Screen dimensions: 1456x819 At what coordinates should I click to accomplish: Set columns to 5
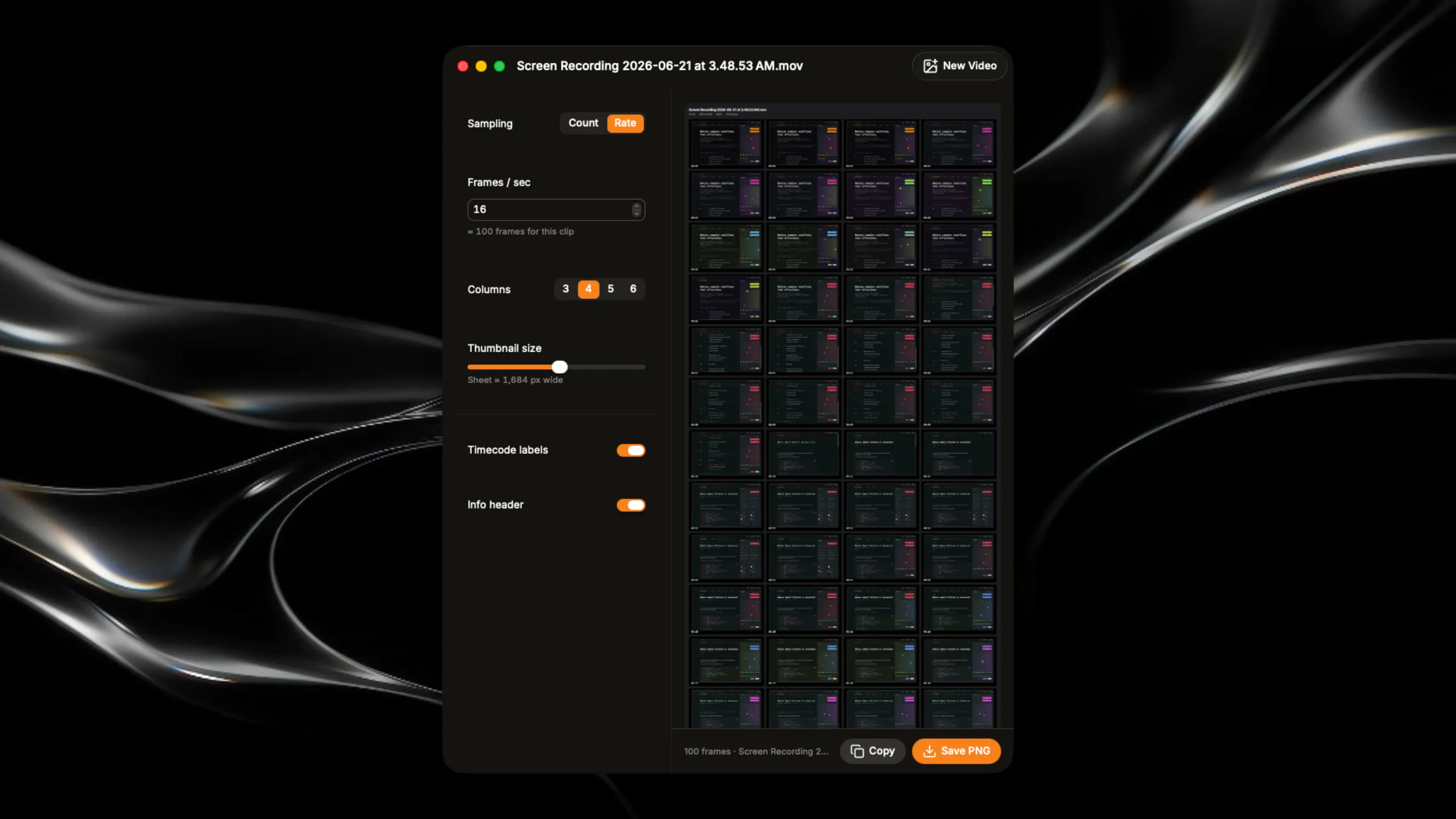coord(611,289)
